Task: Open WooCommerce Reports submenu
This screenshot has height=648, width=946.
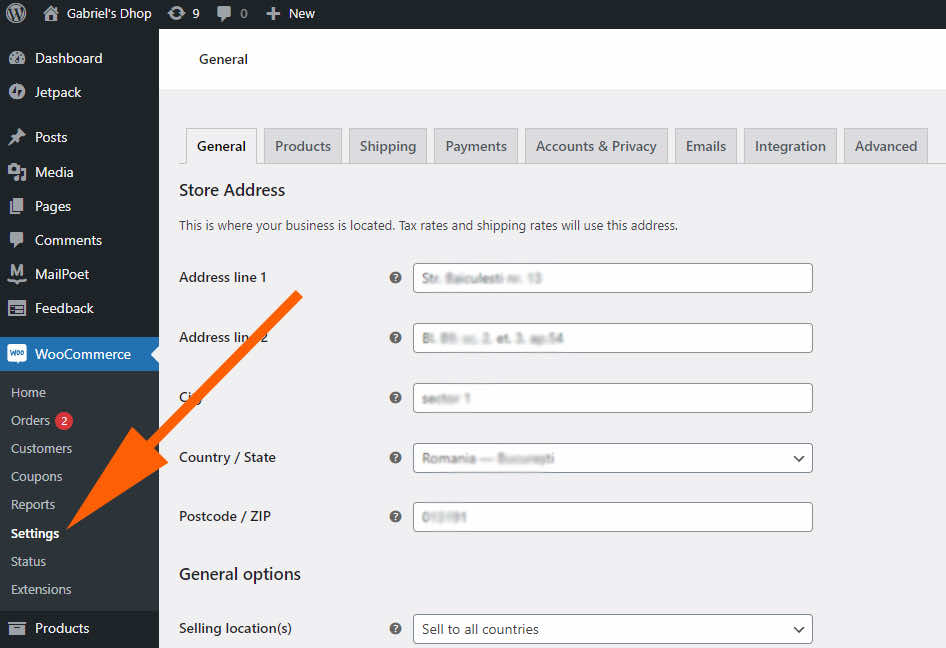Action: tap(33, 504)
